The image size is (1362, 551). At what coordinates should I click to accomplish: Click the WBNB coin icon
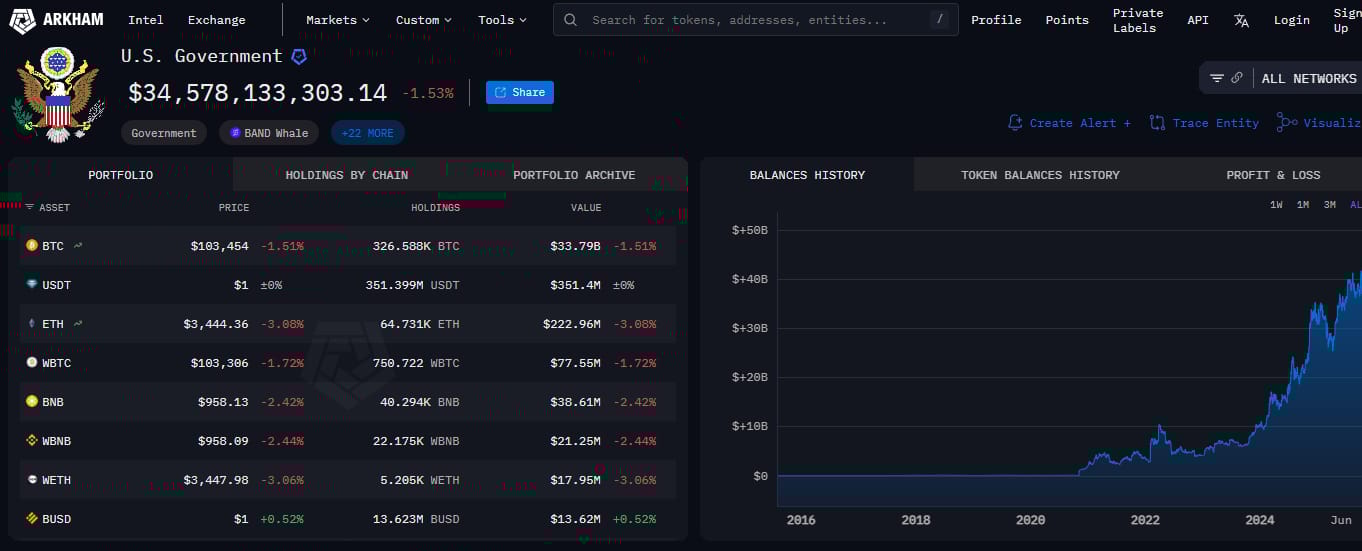pyautogui.click(x=32, y=440)
